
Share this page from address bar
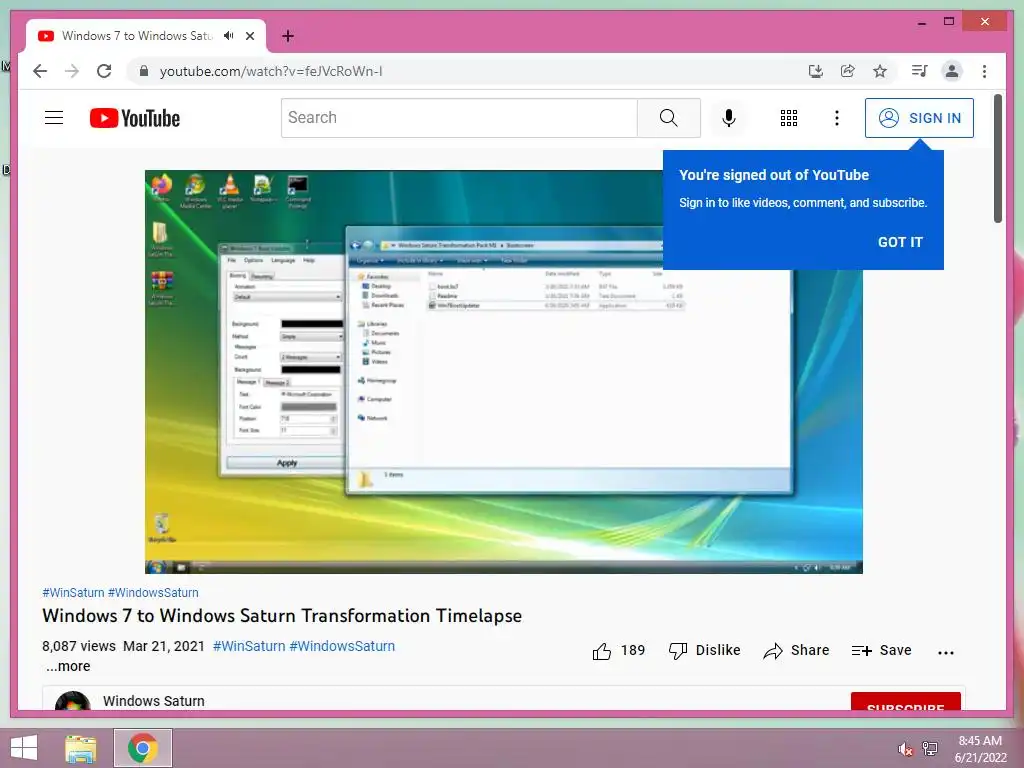pyautogui.click(x=848, y=71)
